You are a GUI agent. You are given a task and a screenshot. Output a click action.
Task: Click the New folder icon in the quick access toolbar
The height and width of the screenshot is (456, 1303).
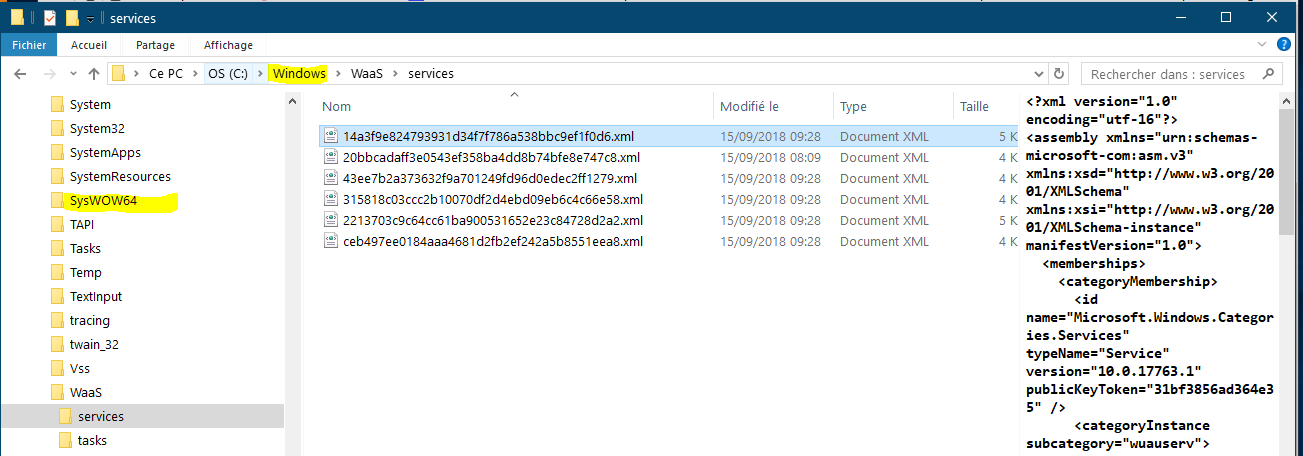point(72,18)
